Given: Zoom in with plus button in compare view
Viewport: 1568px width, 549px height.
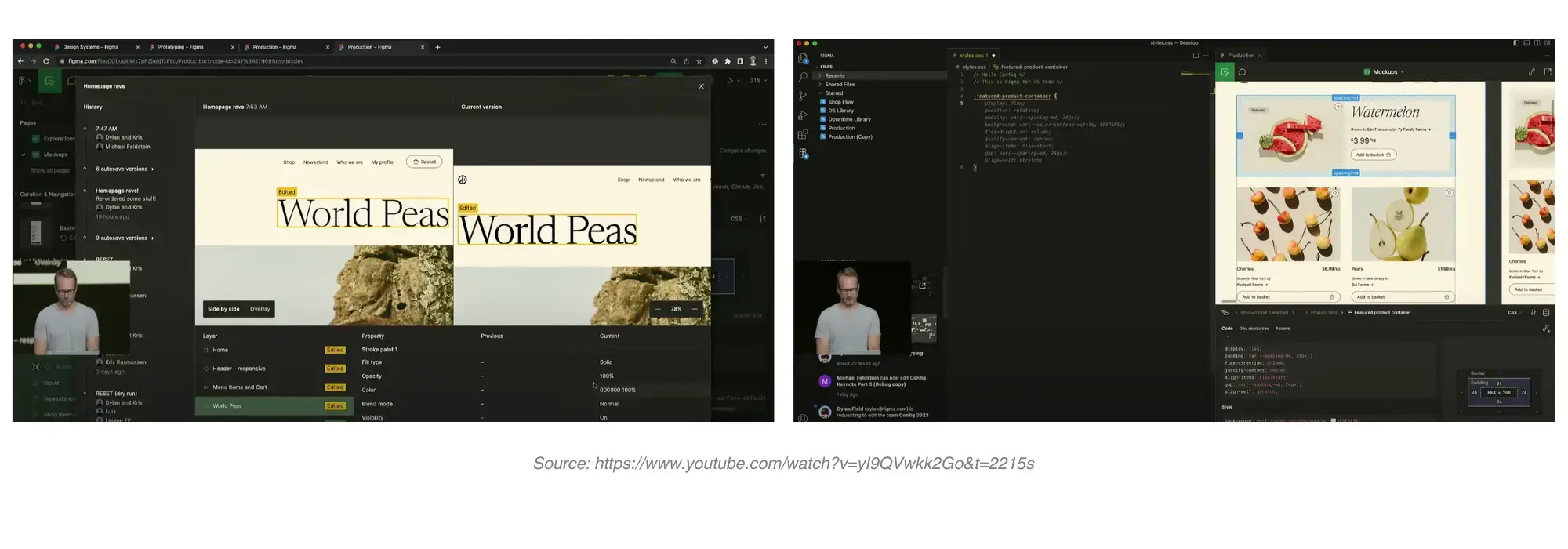Looking at the screenshot, I should [x=695, y=309].
